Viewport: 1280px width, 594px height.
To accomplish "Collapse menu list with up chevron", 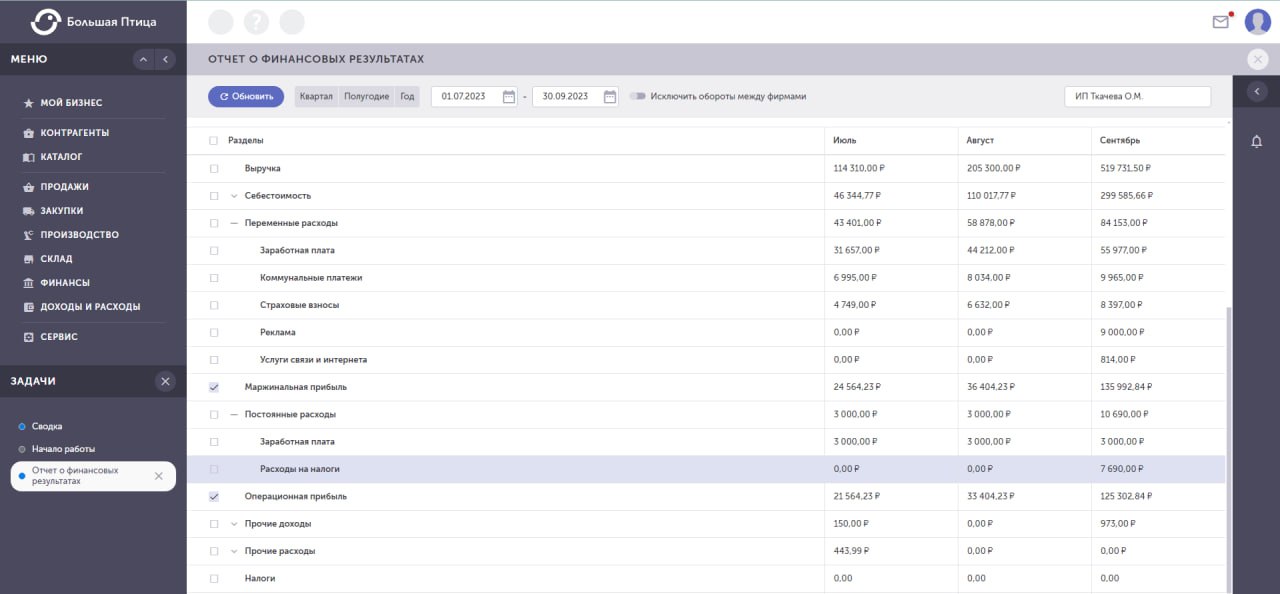I will pyautogui.click(x=143, y=60).
